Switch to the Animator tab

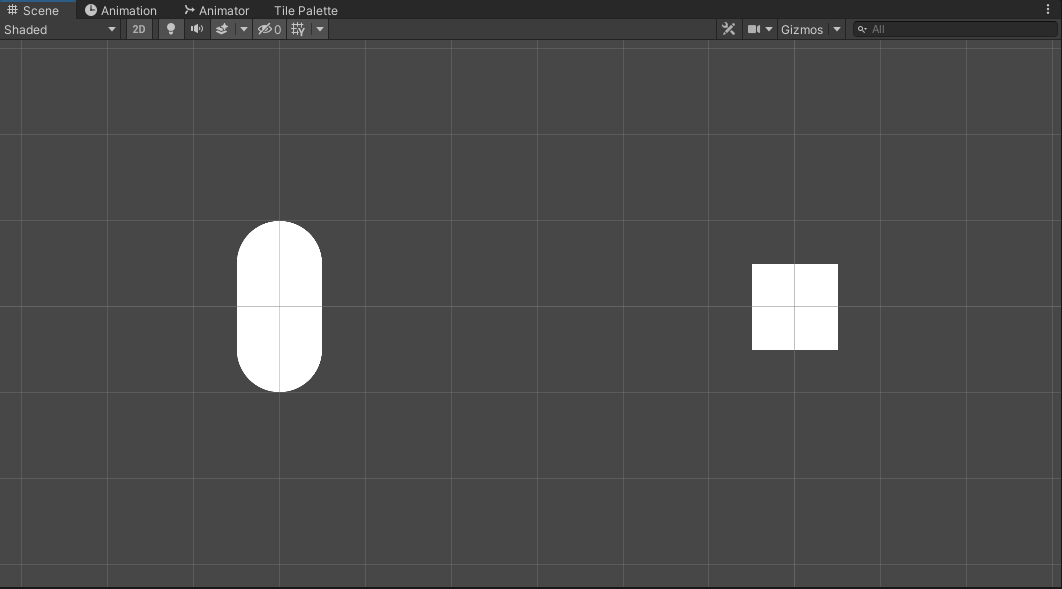(216, 10)
